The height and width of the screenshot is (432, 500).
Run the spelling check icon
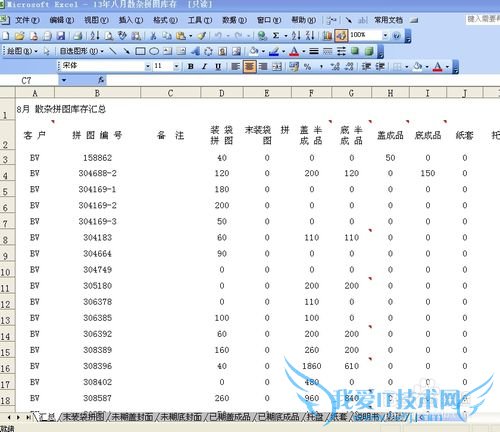pos(122,35)
